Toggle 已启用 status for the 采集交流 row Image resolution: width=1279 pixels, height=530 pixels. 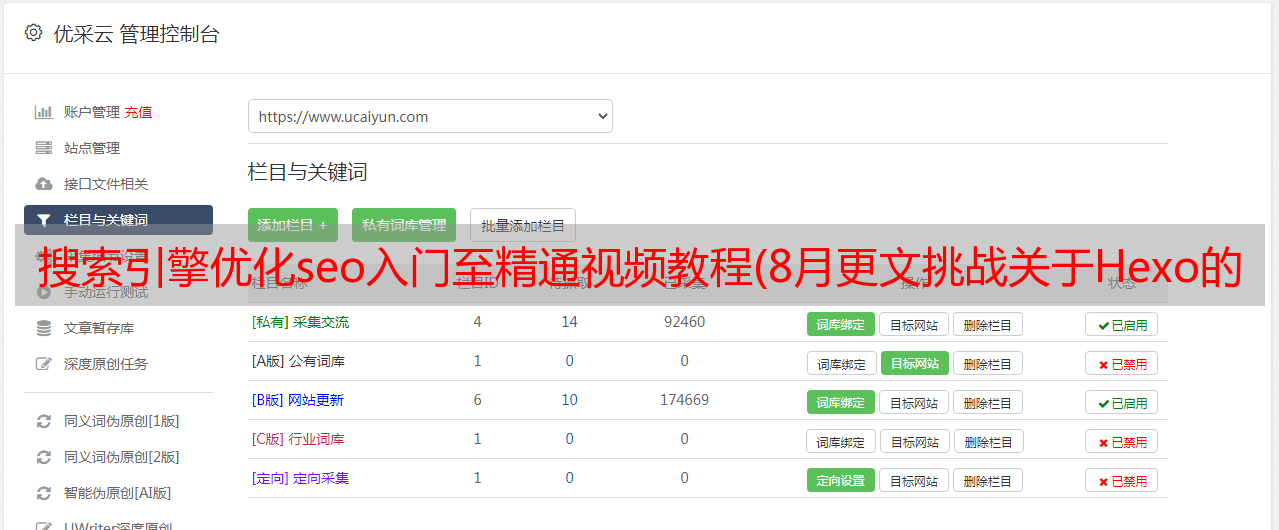coord(1122,324)
